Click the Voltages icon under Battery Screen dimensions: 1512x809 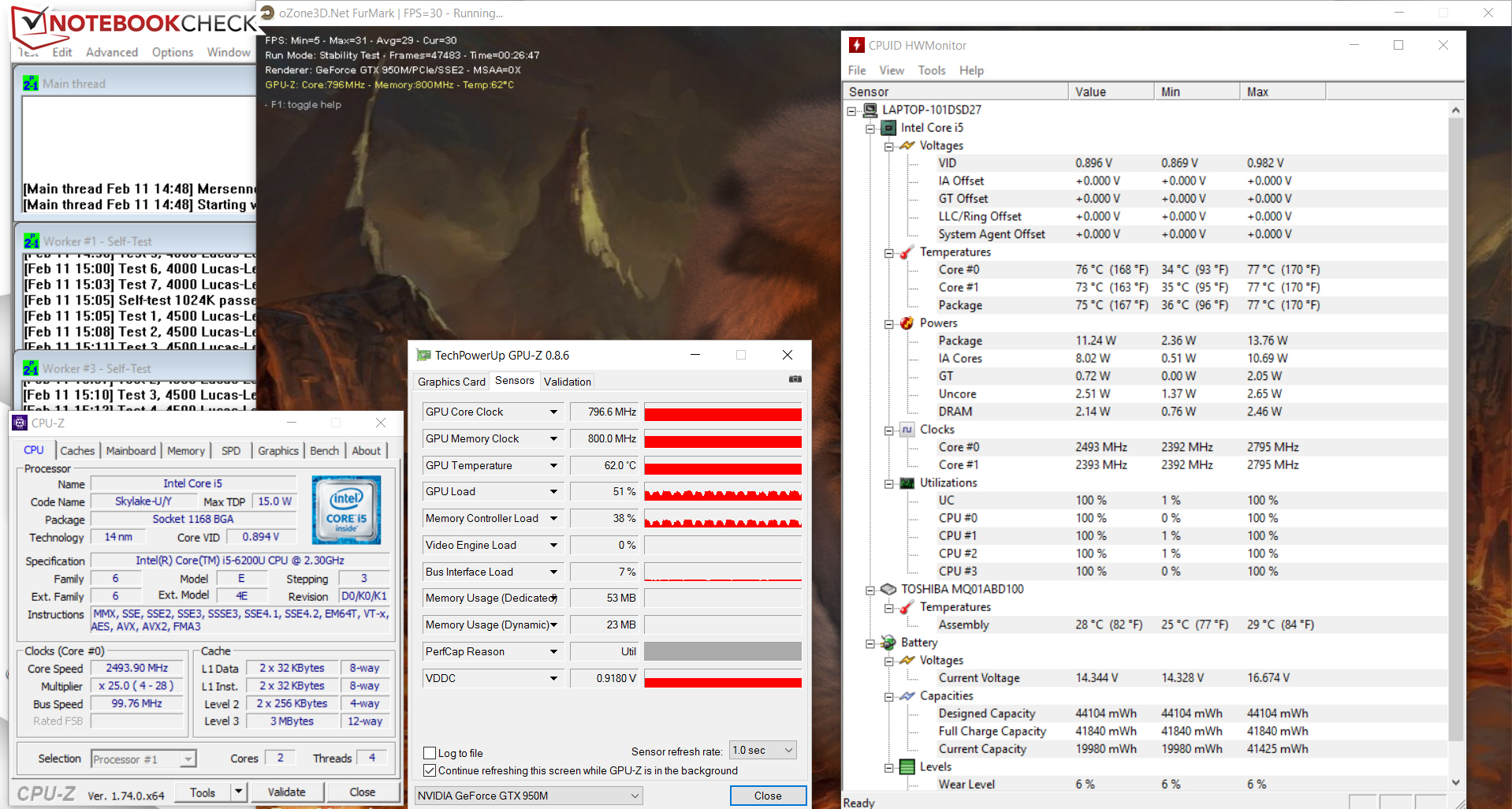pos(907,661)
